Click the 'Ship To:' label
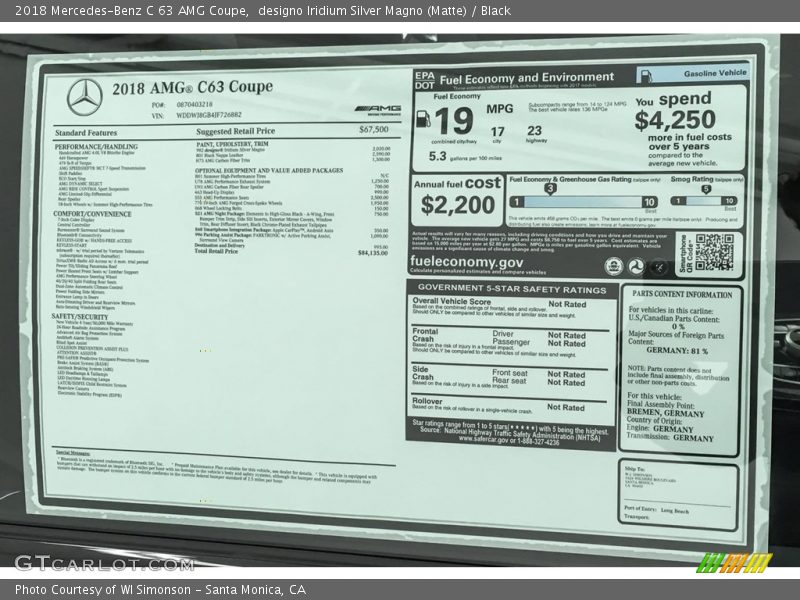This screenshot has width=800, height=600. coord(634,468)
